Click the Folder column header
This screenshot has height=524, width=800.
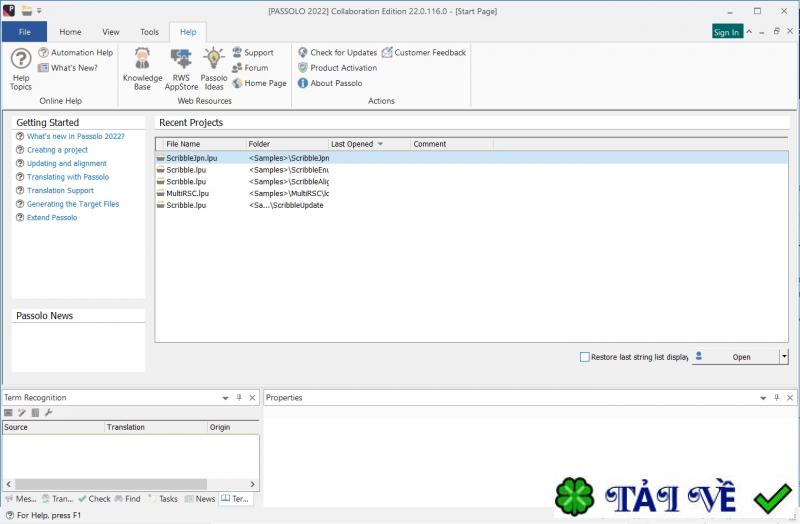287,144
